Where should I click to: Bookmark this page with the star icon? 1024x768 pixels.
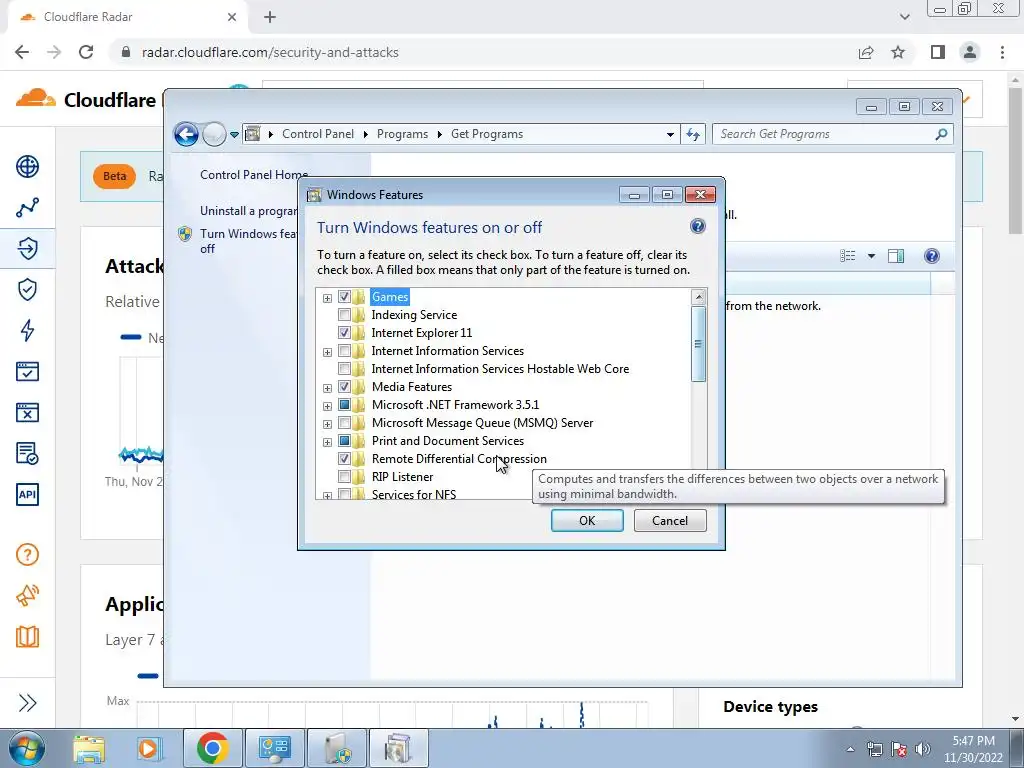(x=898, y=52)
